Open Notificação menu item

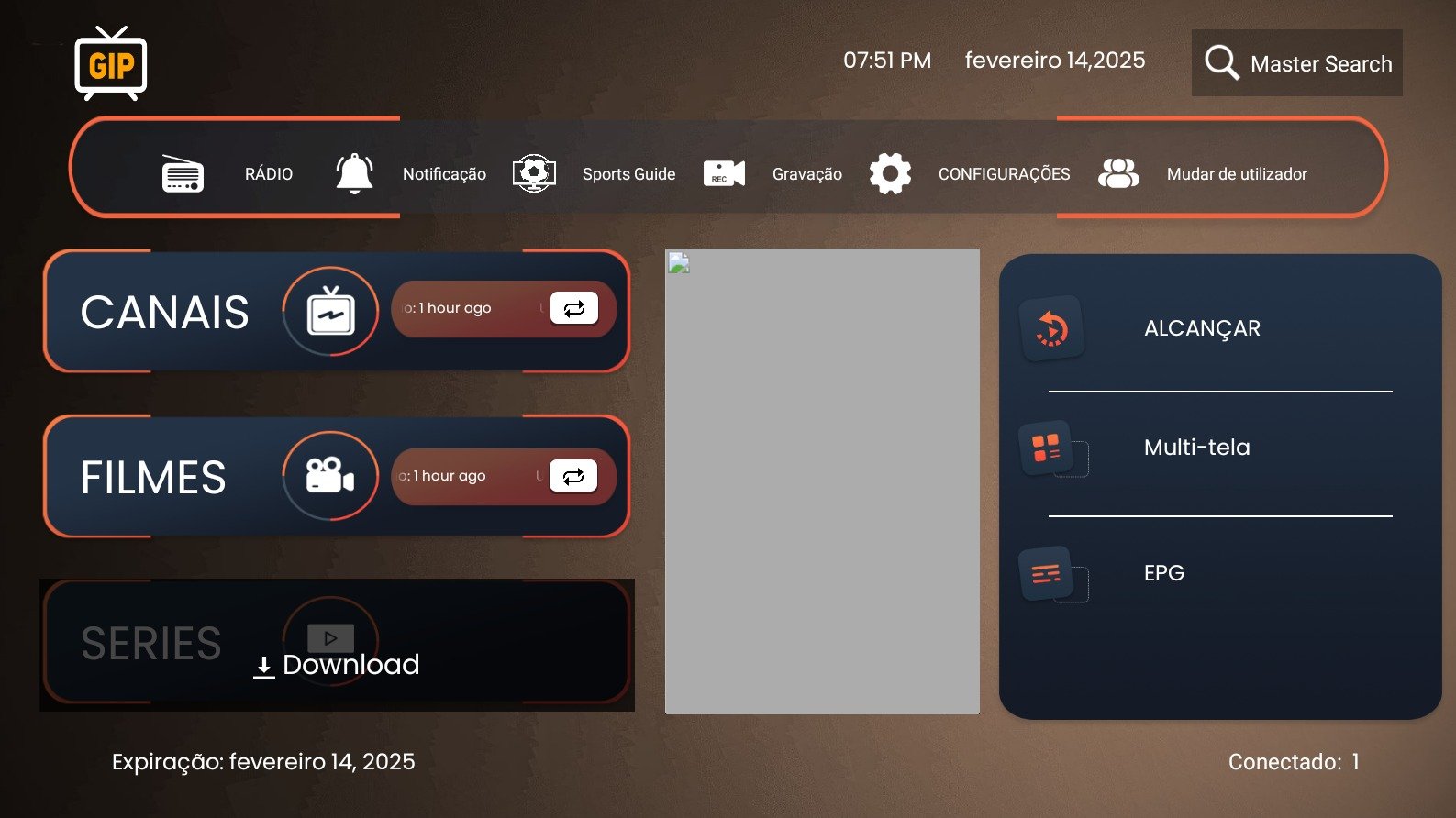pyautogui.click(x=444, y=174)
